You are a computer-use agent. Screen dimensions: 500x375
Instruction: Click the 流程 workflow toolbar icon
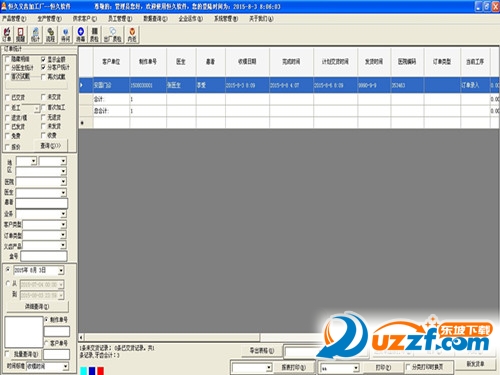(x=50, y=35)
